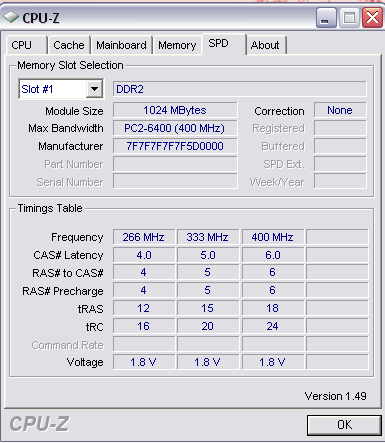Image resolution: width=385 pixels, height=443 pixels.
Task: Click the RAS# to CAS# label
Action: coord(68,273)
